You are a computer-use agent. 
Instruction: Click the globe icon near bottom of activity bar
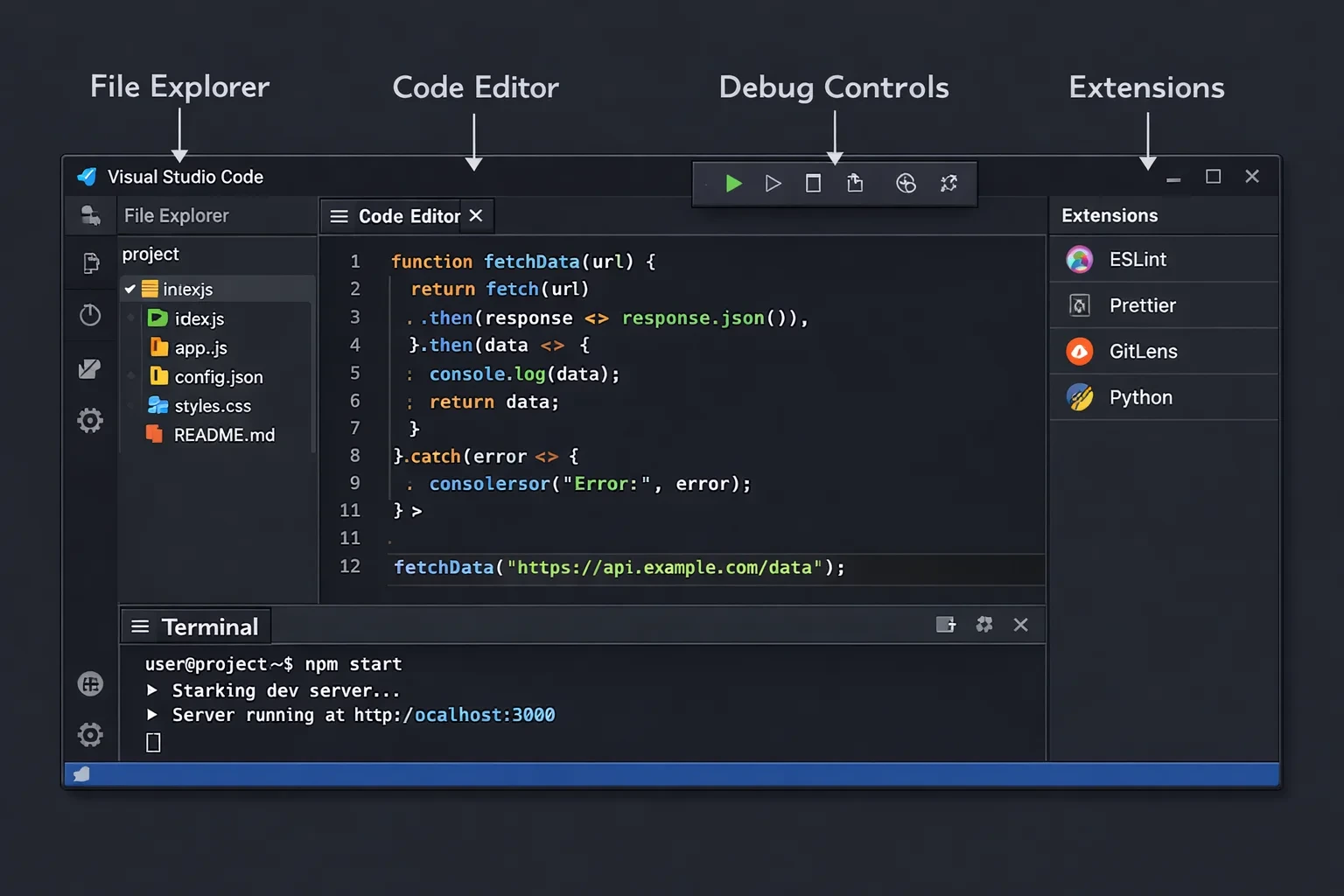pyautogui.click(x=90, y=683)
